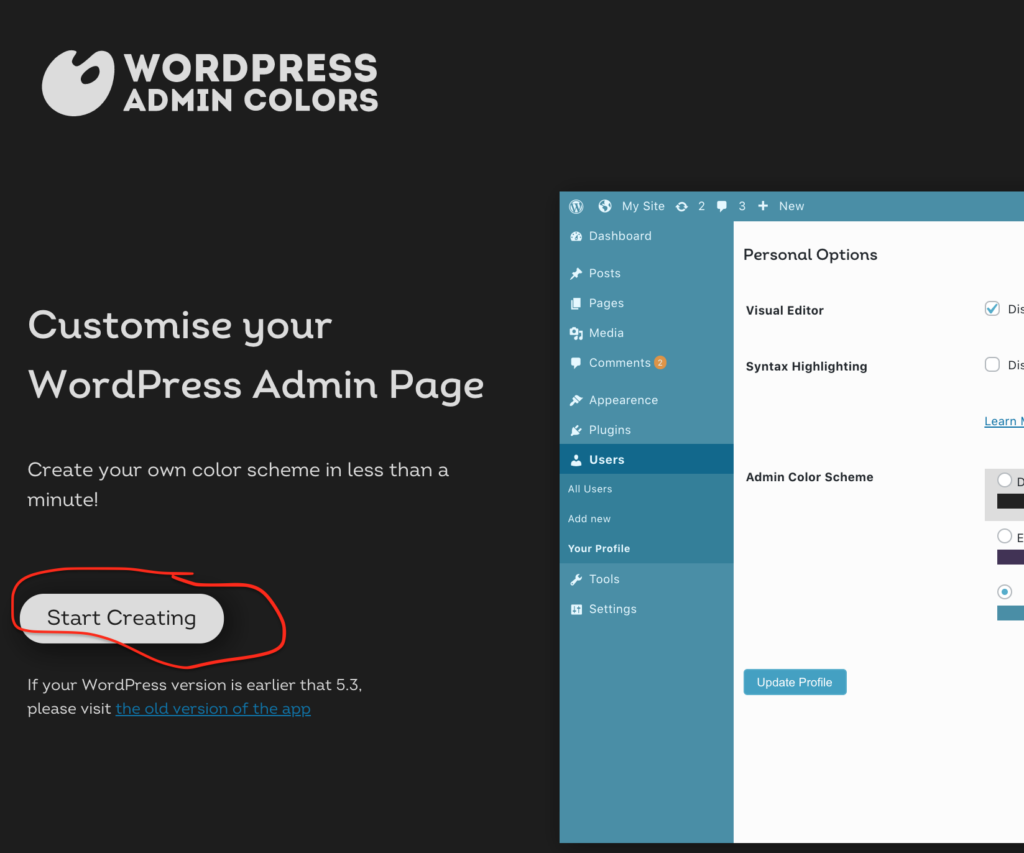This screenshot has width=1024, height=853.
Task: Click the blue color scheme swatch
Action: pyautogui.click(x=1010, y=613)
